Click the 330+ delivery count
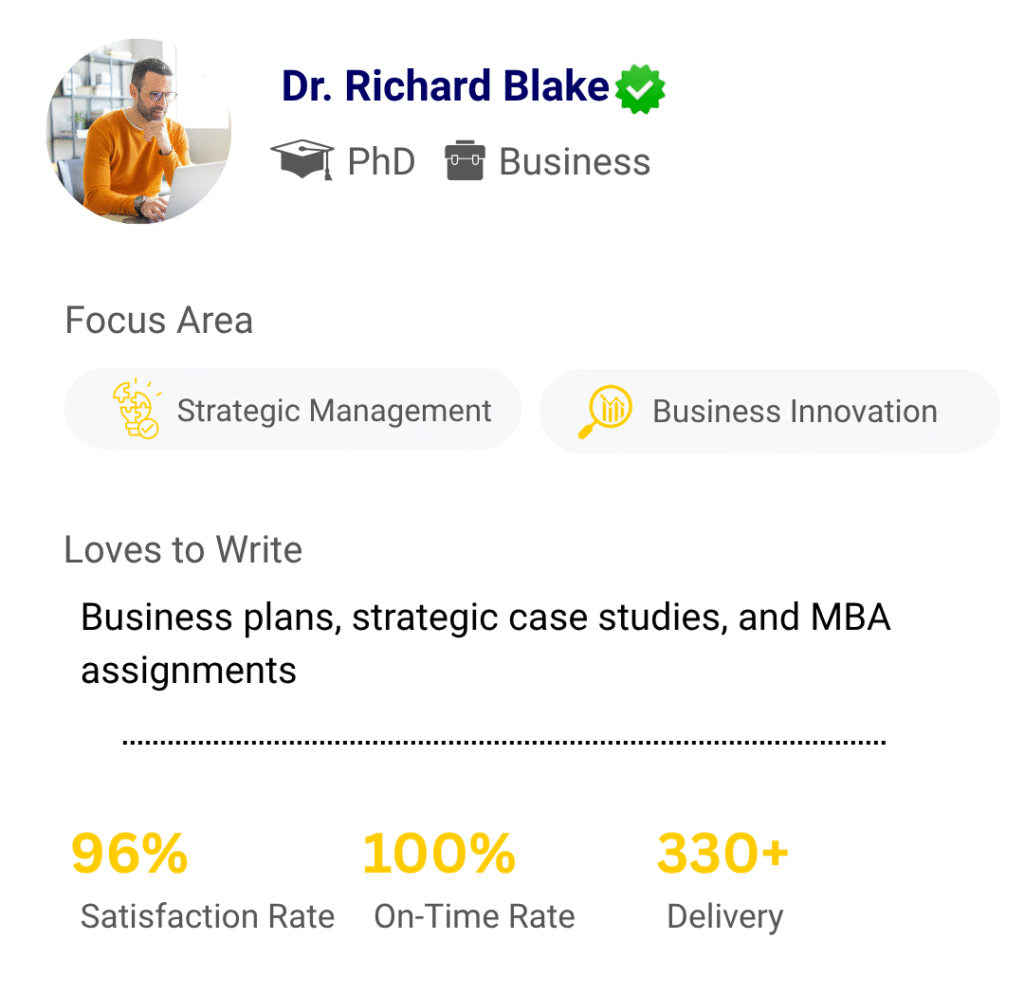The image size is (1024, 996). tap(722, 854)
